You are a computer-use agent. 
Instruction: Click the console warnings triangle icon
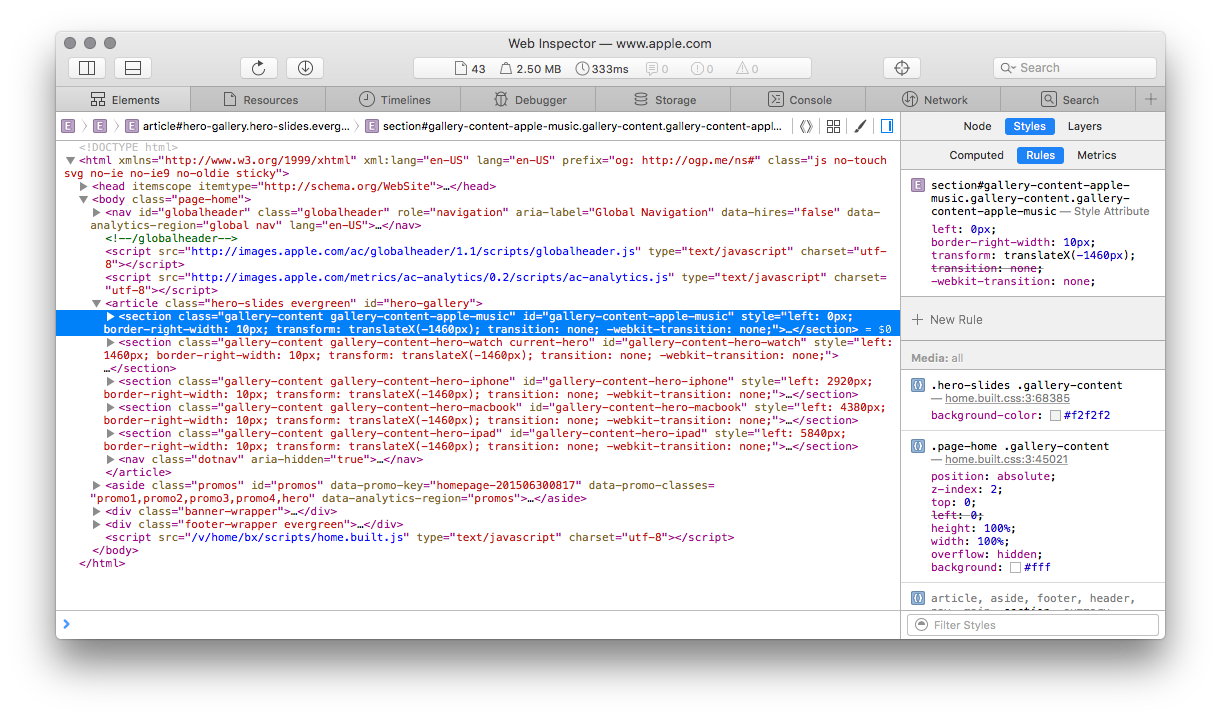(742, 69)
